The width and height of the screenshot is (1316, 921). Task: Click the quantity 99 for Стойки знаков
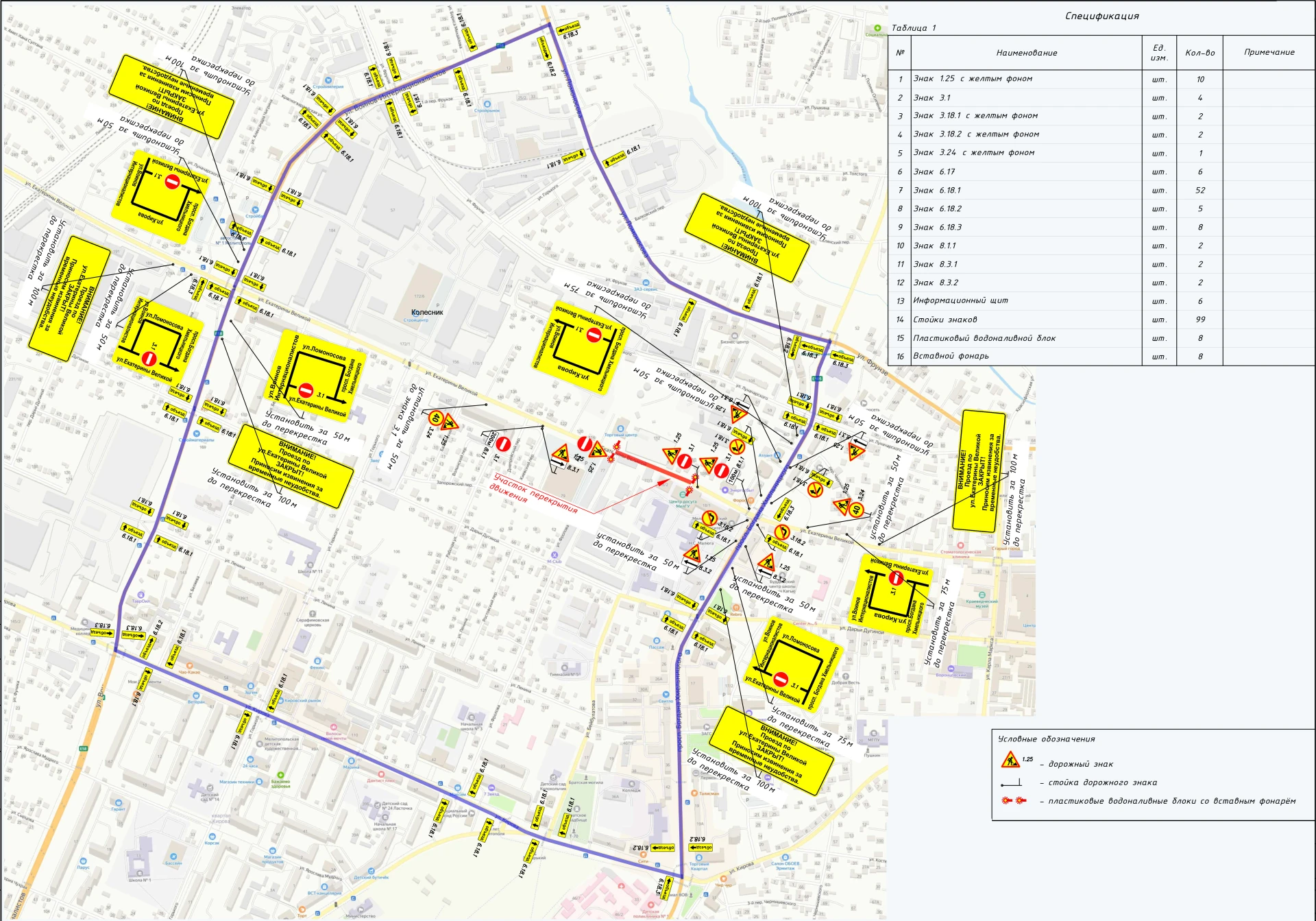[1200, 320]
